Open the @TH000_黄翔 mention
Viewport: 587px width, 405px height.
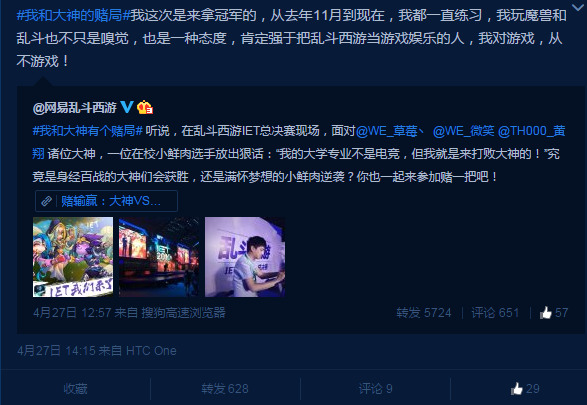coord(532,131)
